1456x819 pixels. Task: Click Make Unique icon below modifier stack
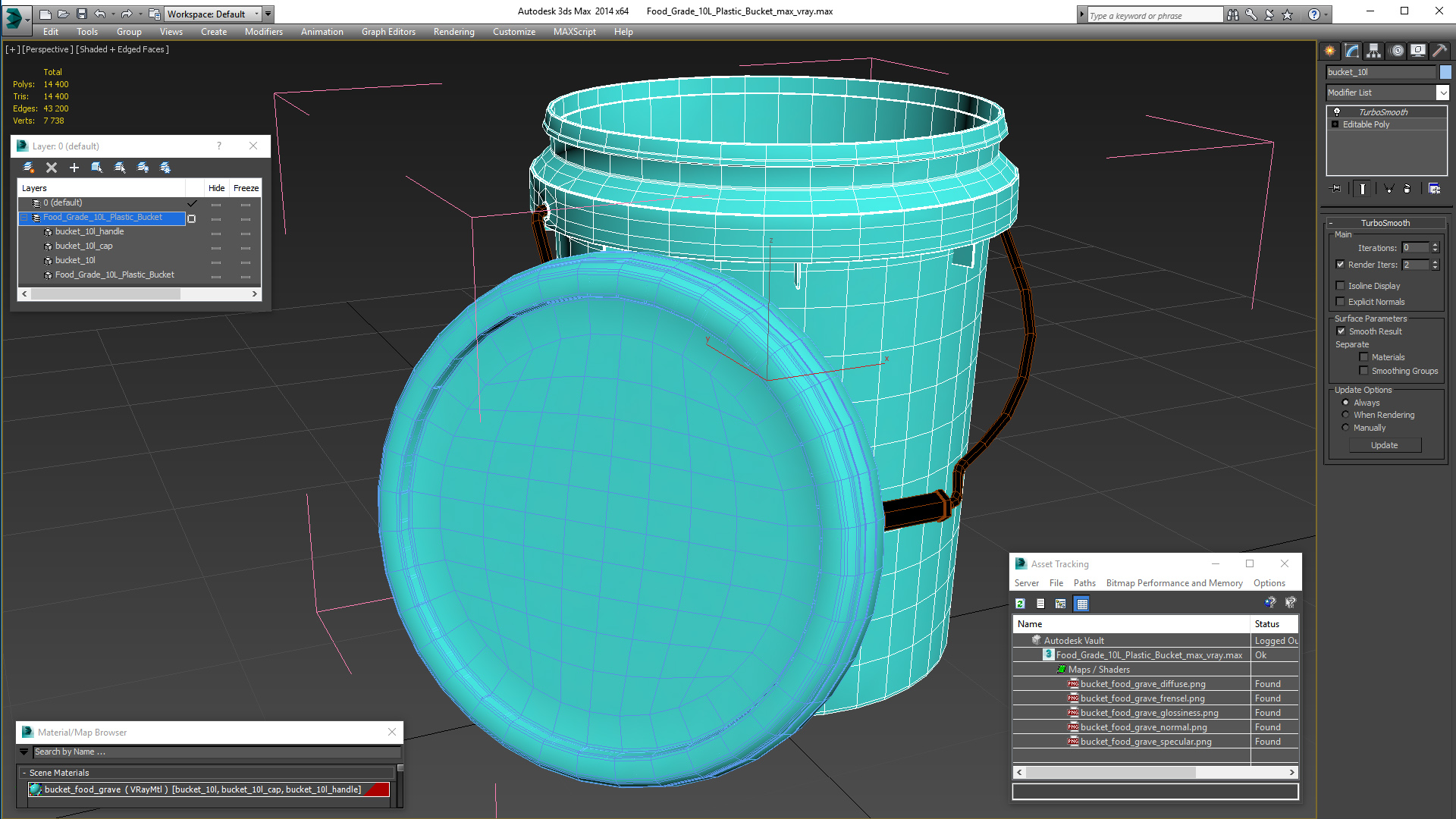1389,189
